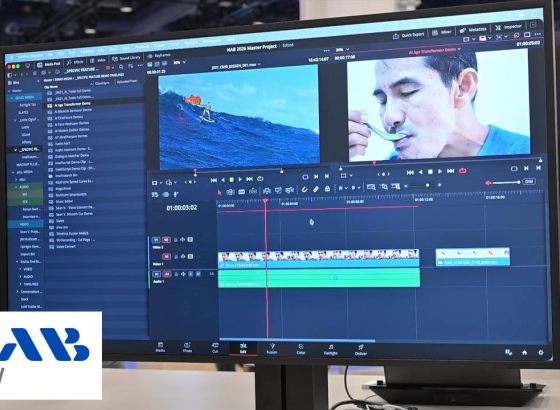Image resolution: width=560 pixels, height=410 pixels.
Task: Lock the Audio 1 track
Action: 176,274
